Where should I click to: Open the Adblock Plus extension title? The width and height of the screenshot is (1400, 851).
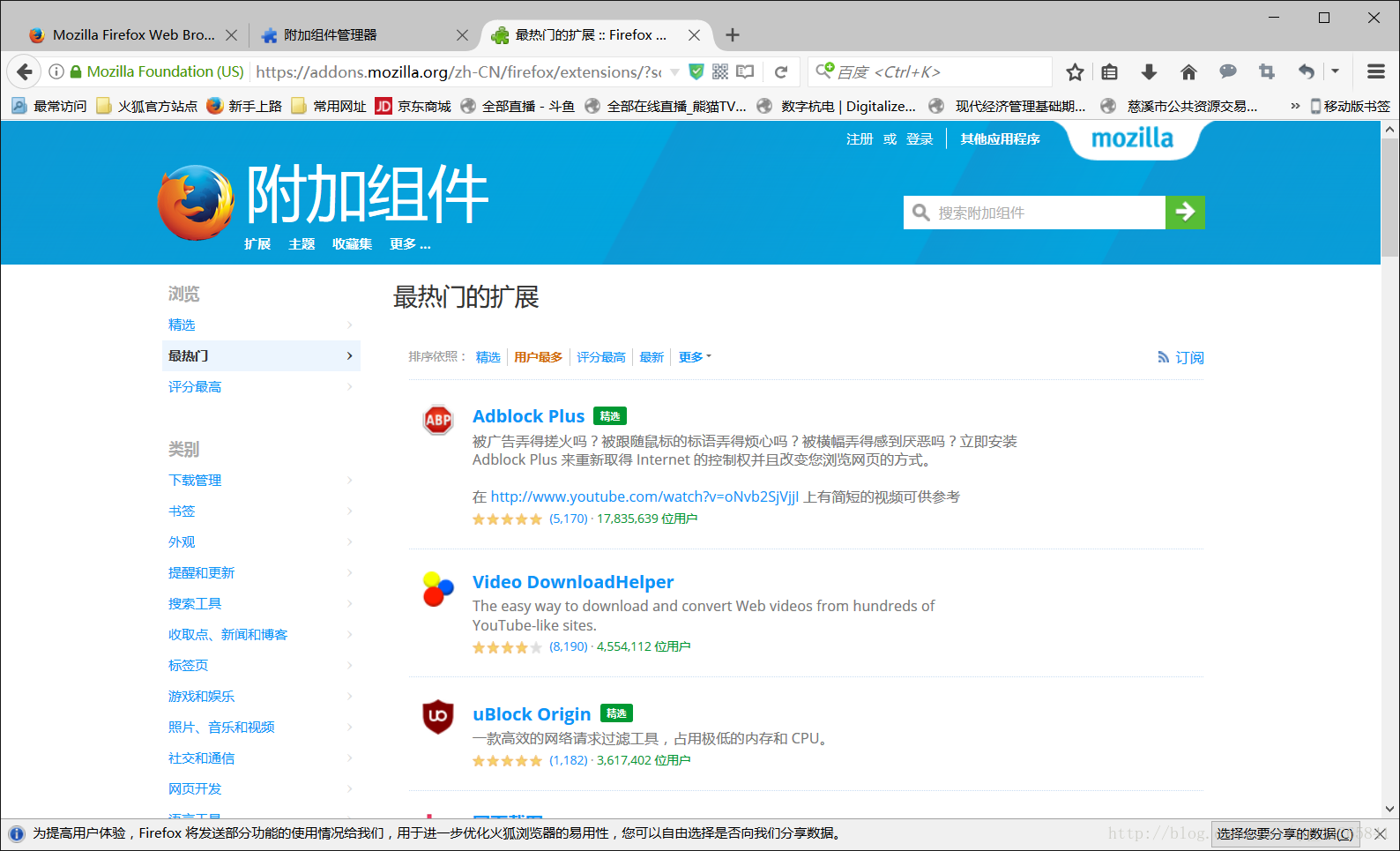528,416
